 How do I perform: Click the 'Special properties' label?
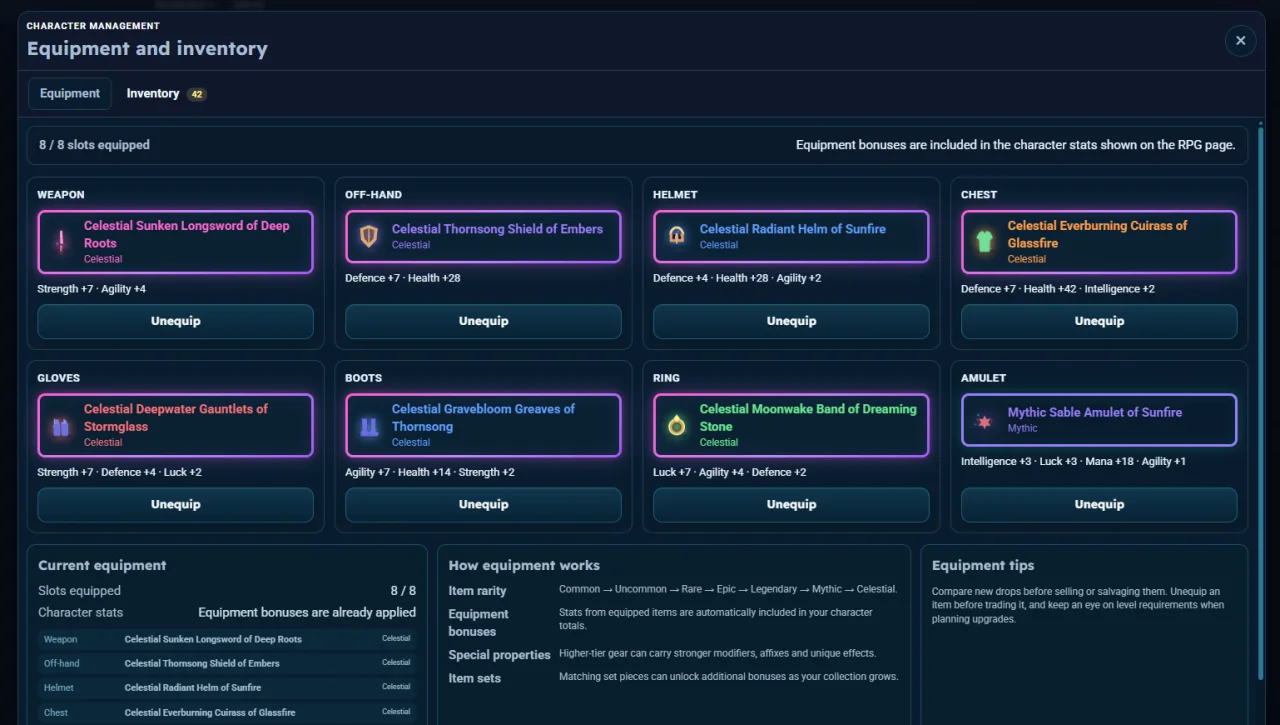500,655
